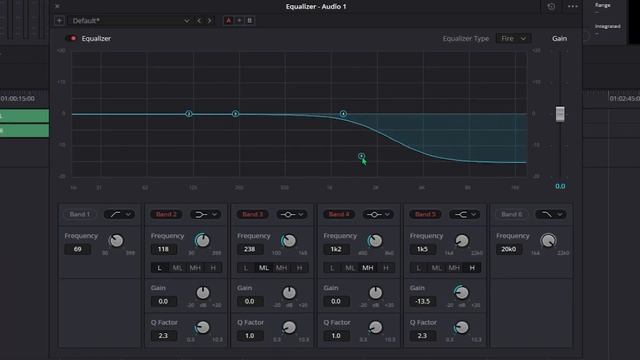Viewport: 640px width, 360px height.
Task: Open the three-dot options menu
Action: tap(573, 7)
